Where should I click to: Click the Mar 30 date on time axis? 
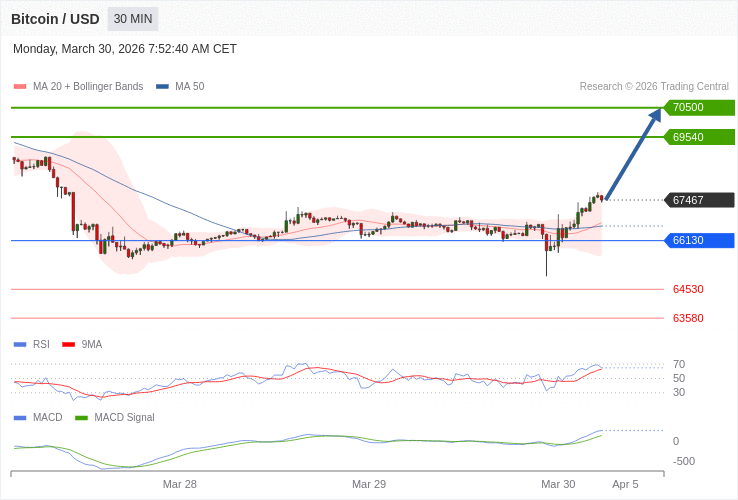tap(558, 484)
